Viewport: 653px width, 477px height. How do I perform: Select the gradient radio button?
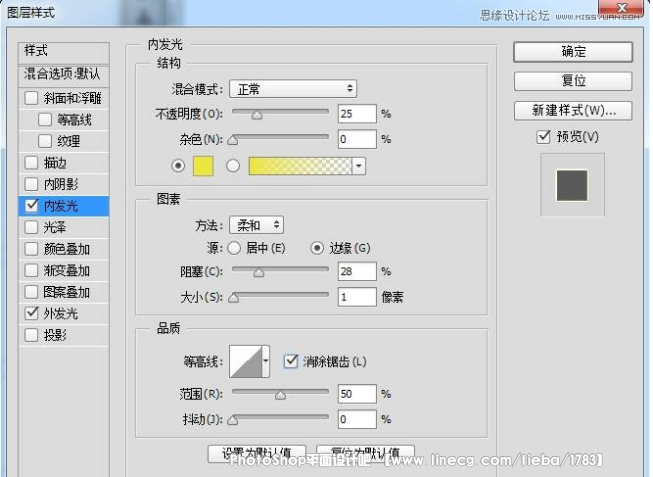[233, 166]
